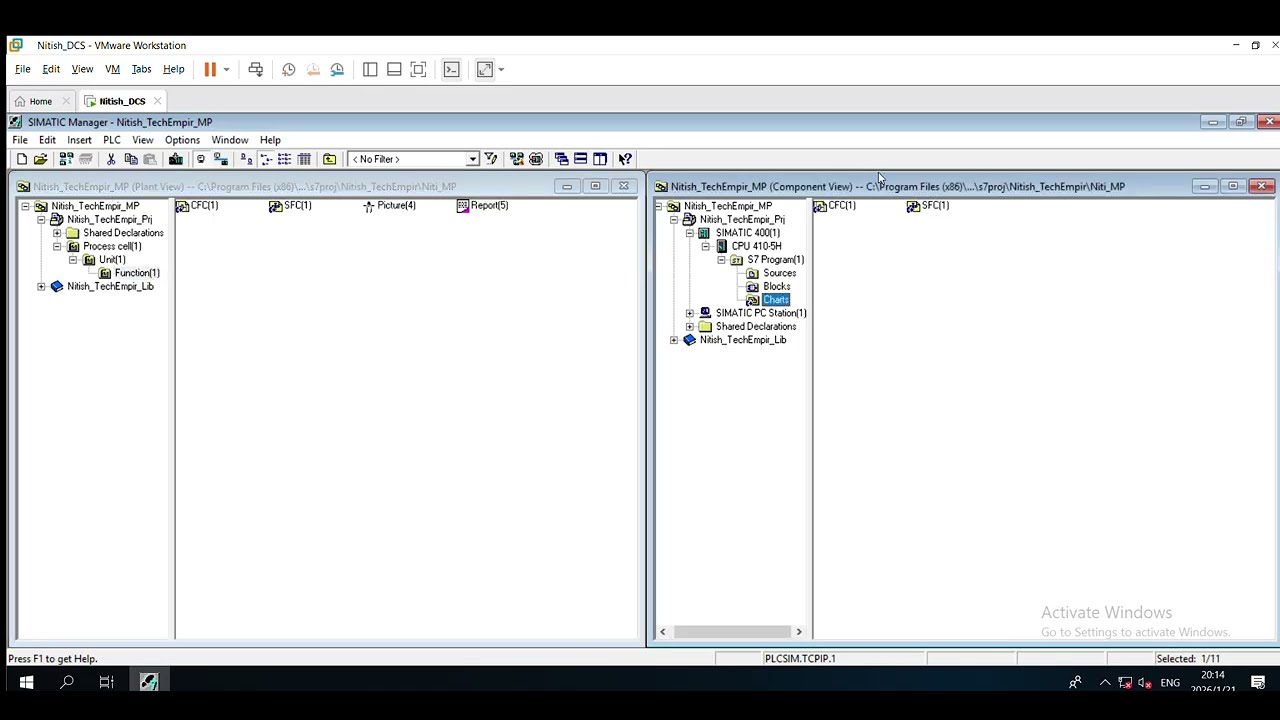Open the stretch guest dropdown arrow
This screenshot has width=1280, height=720.
click(x=501, y=69)
